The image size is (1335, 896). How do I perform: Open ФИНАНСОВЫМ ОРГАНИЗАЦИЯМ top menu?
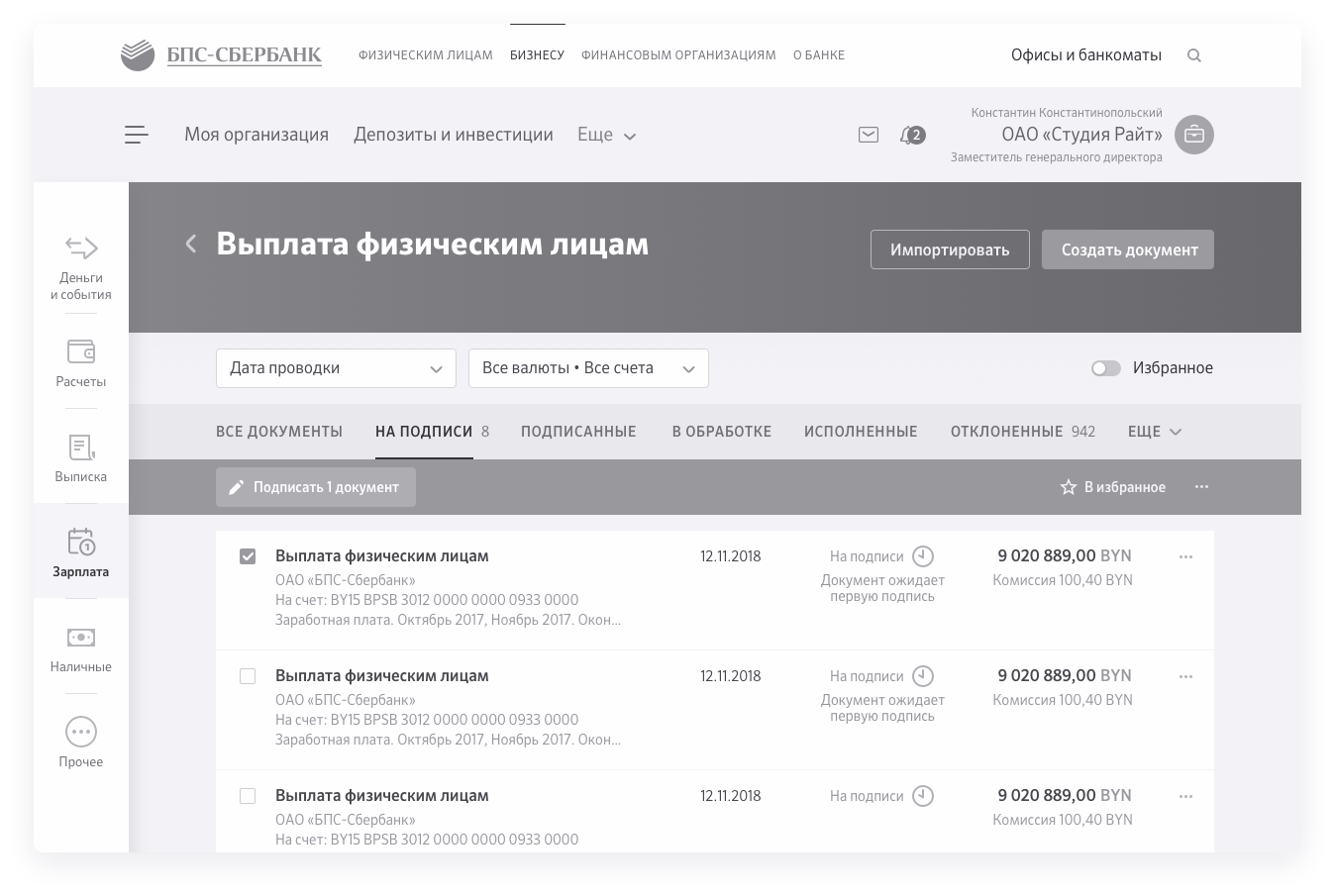click(x=678, y=55)
